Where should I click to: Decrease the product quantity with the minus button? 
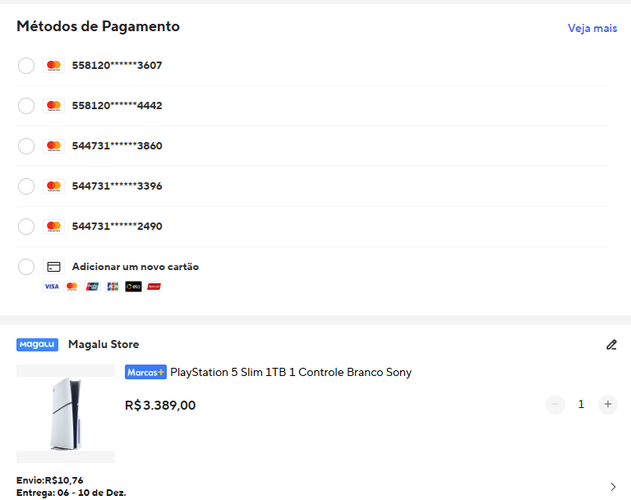coord(555,404)
